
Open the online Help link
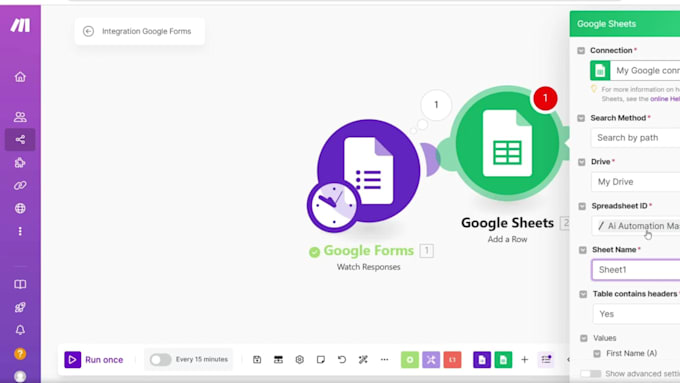tap(665, 99)
